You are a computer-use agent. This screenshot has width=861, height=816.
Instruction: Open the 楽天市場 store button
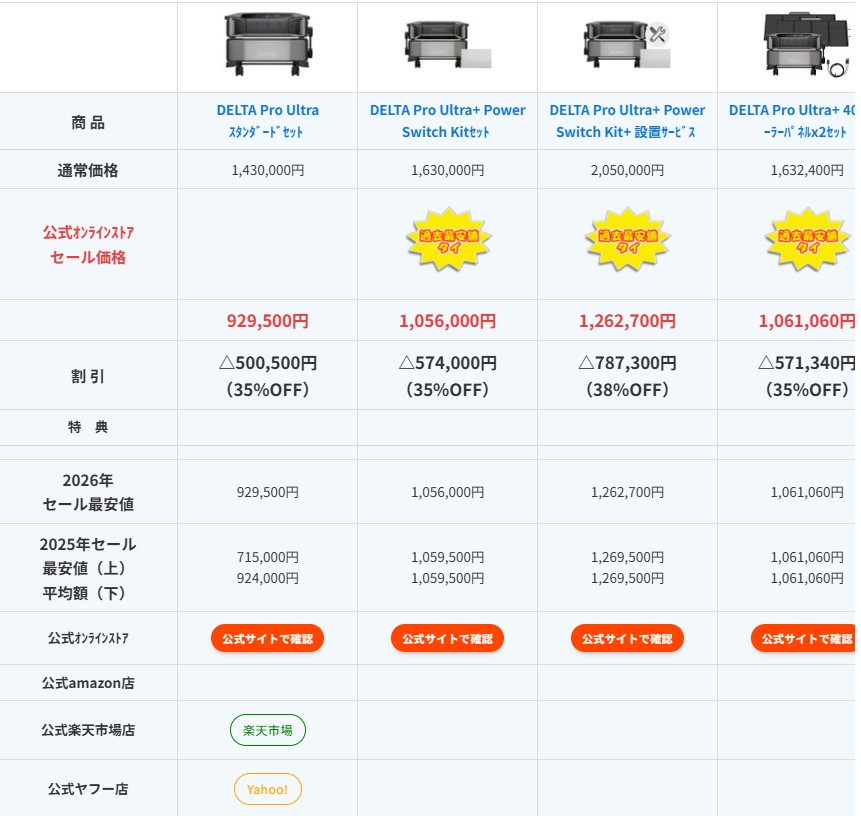[267, 730]
